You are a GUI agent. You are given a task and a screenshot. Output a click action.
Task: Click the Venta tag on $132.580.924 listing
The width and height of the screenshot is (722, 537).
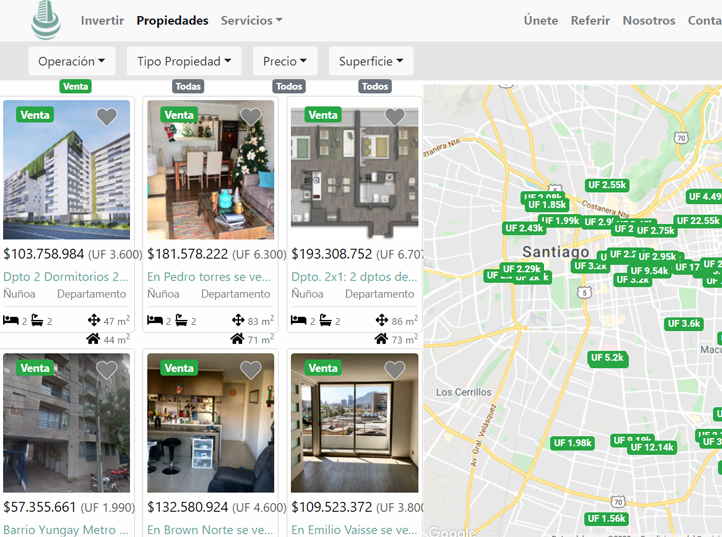tap(179, 368)
